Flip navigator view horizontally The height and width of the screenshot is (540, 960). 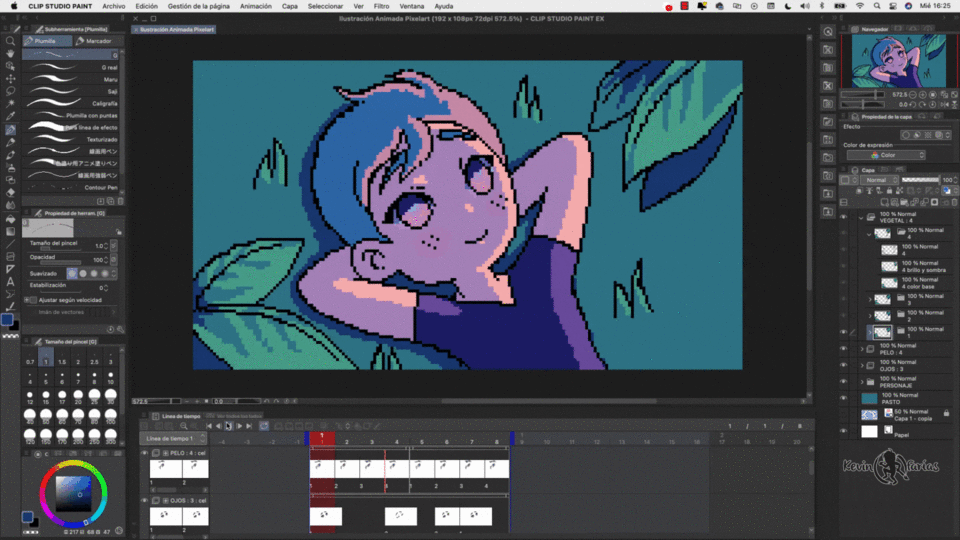coord(944,105)
